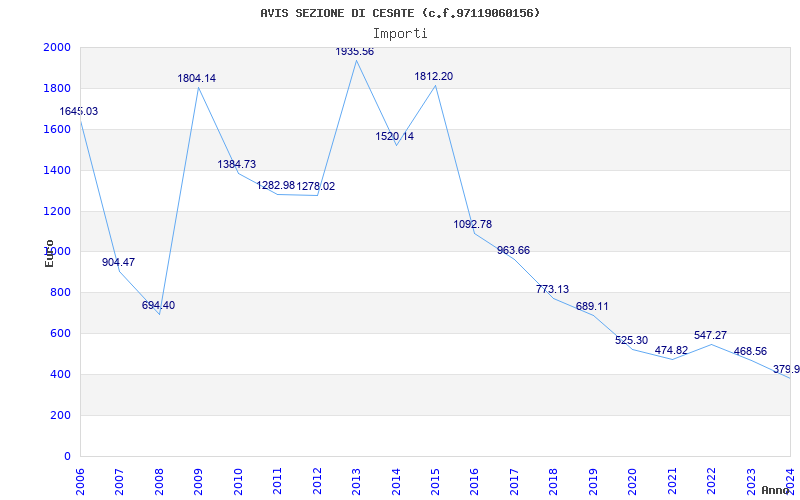Viewport: 800px width, 500px height.
Task: Select the peak value 1935.56
Action: 355,52
